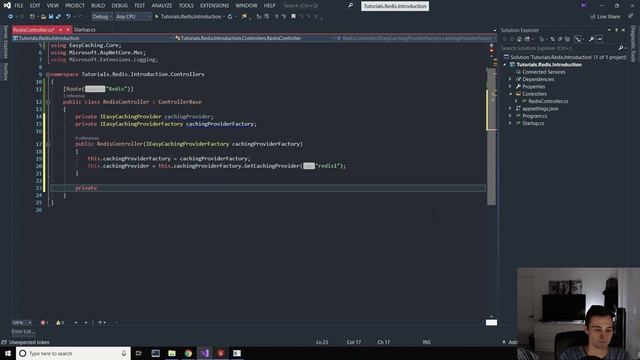Click Windows Start button
Screen dimensions: 640x360
[x=8, y=353]
